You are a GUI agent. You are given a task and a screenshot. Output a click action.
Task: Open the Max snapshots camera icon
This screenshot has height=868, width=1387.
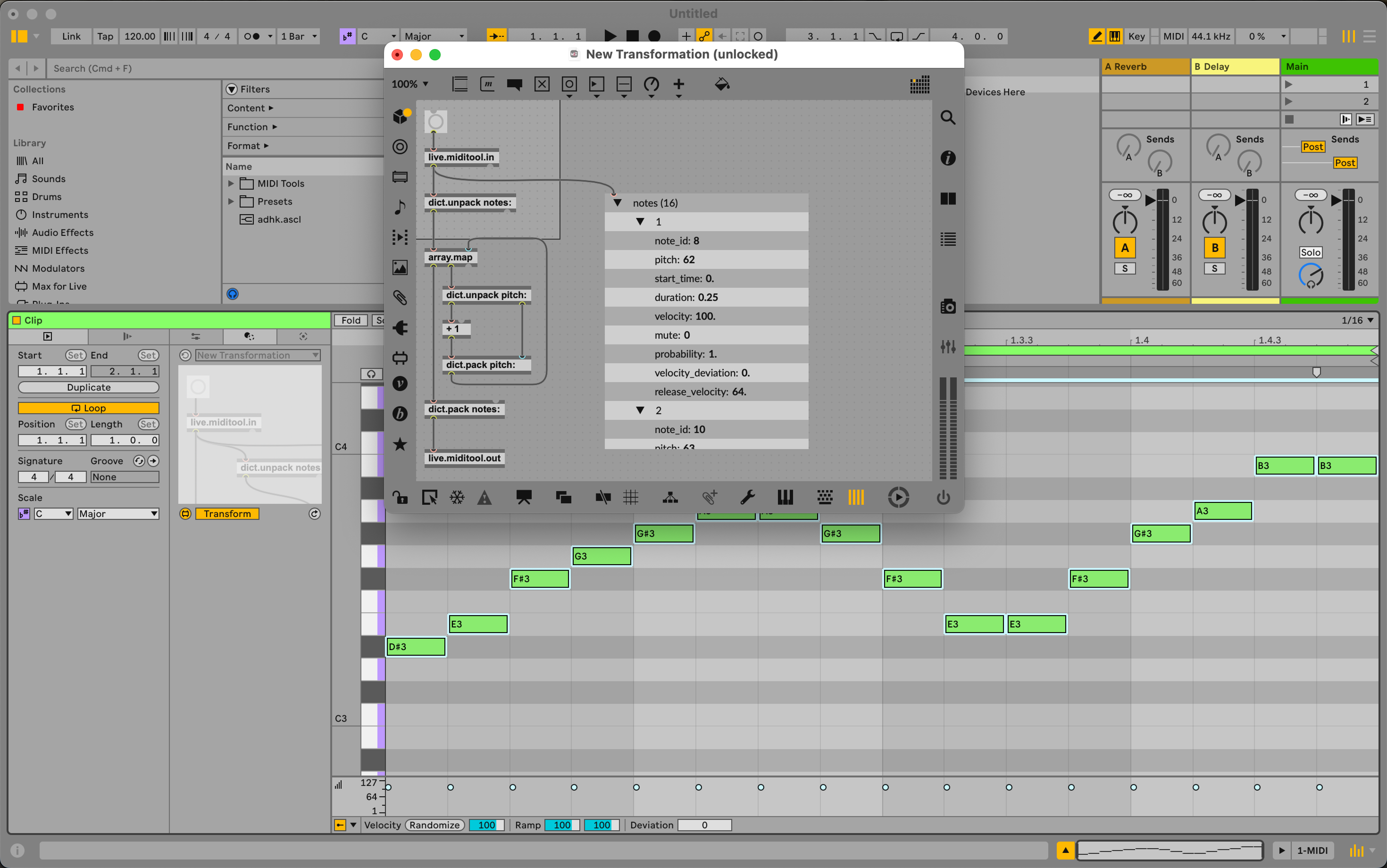948,307
